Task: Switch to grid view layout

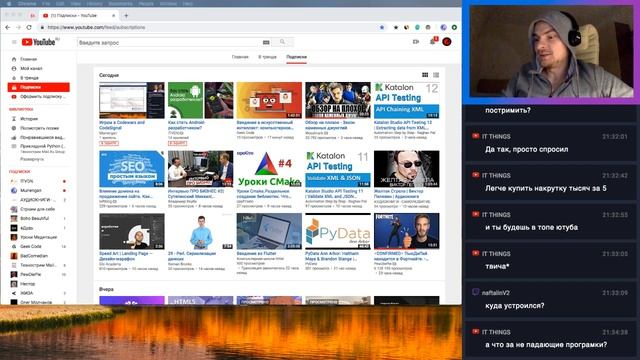Action: pos(425,75)
